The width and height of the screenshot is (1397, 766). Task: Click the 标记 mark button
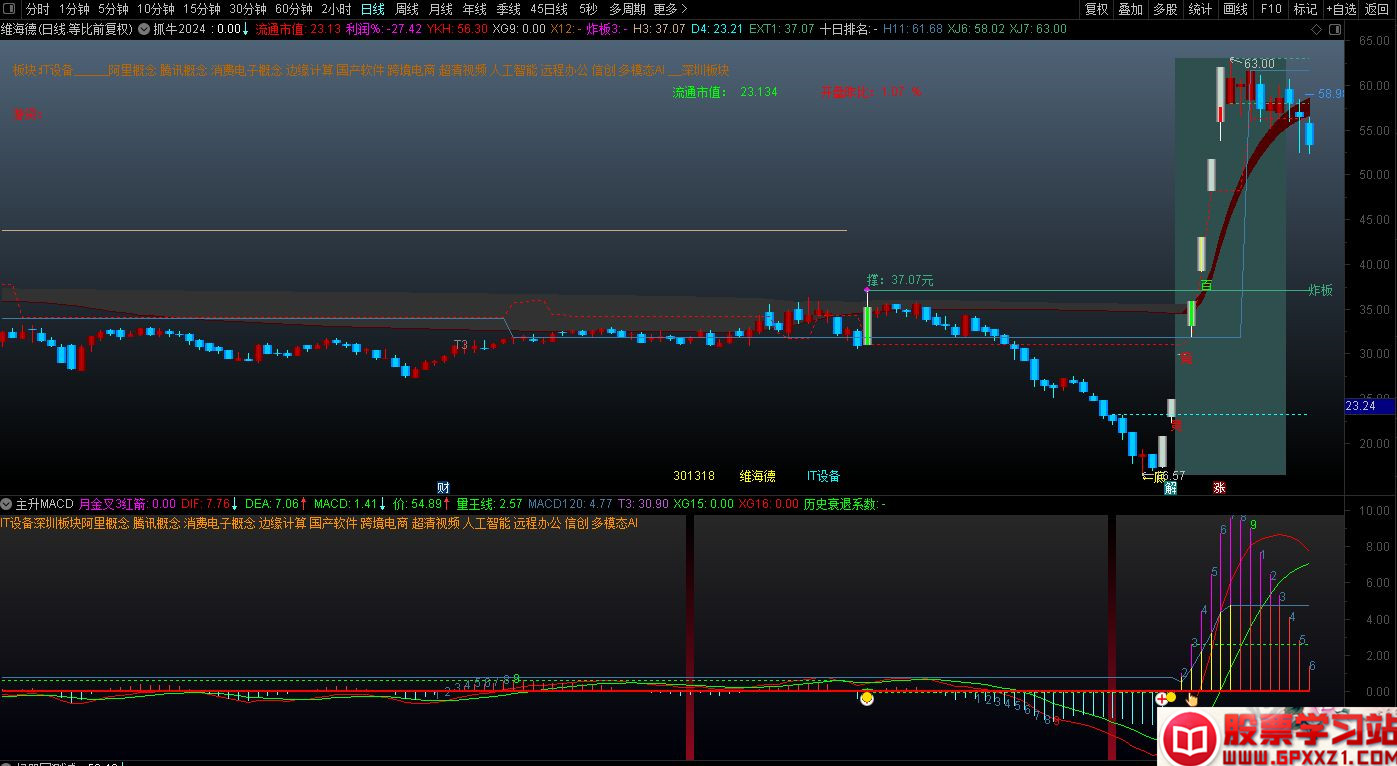point(1305,9)
